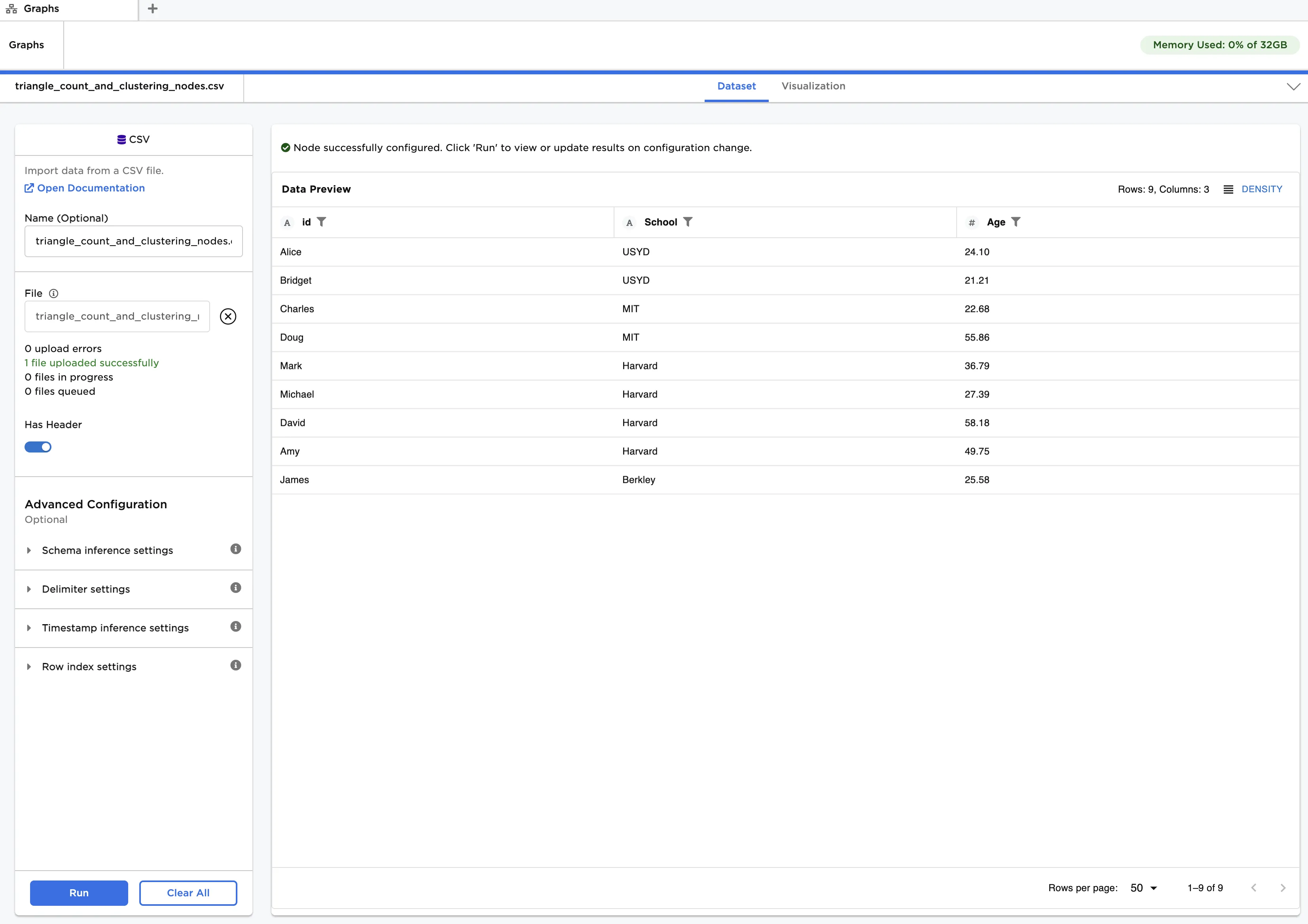
Task: Toggle the DENSITY view option
Action: coord(1262,189)
